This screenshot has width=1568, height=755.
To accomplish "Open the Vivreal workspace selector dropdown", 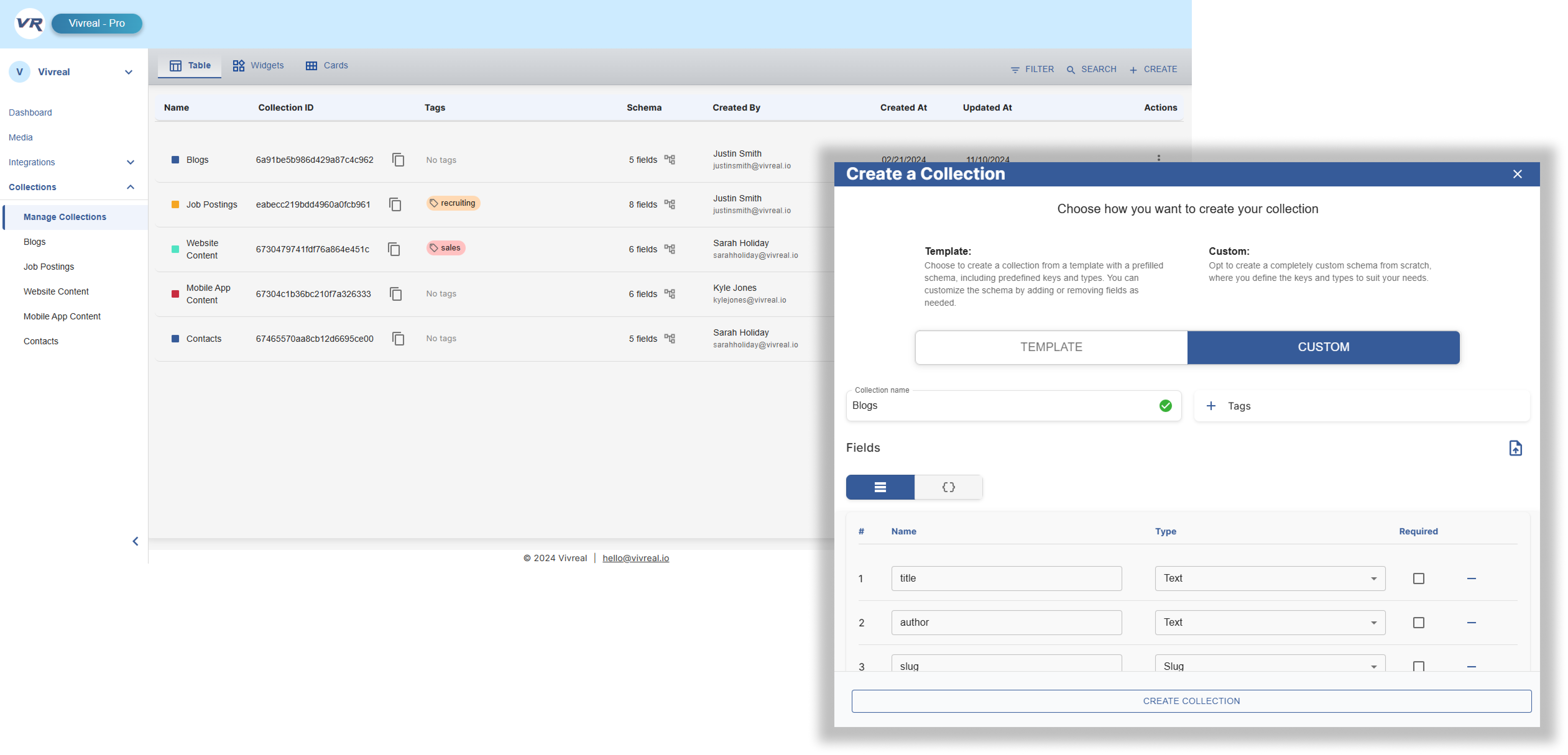I will point(128,72).
